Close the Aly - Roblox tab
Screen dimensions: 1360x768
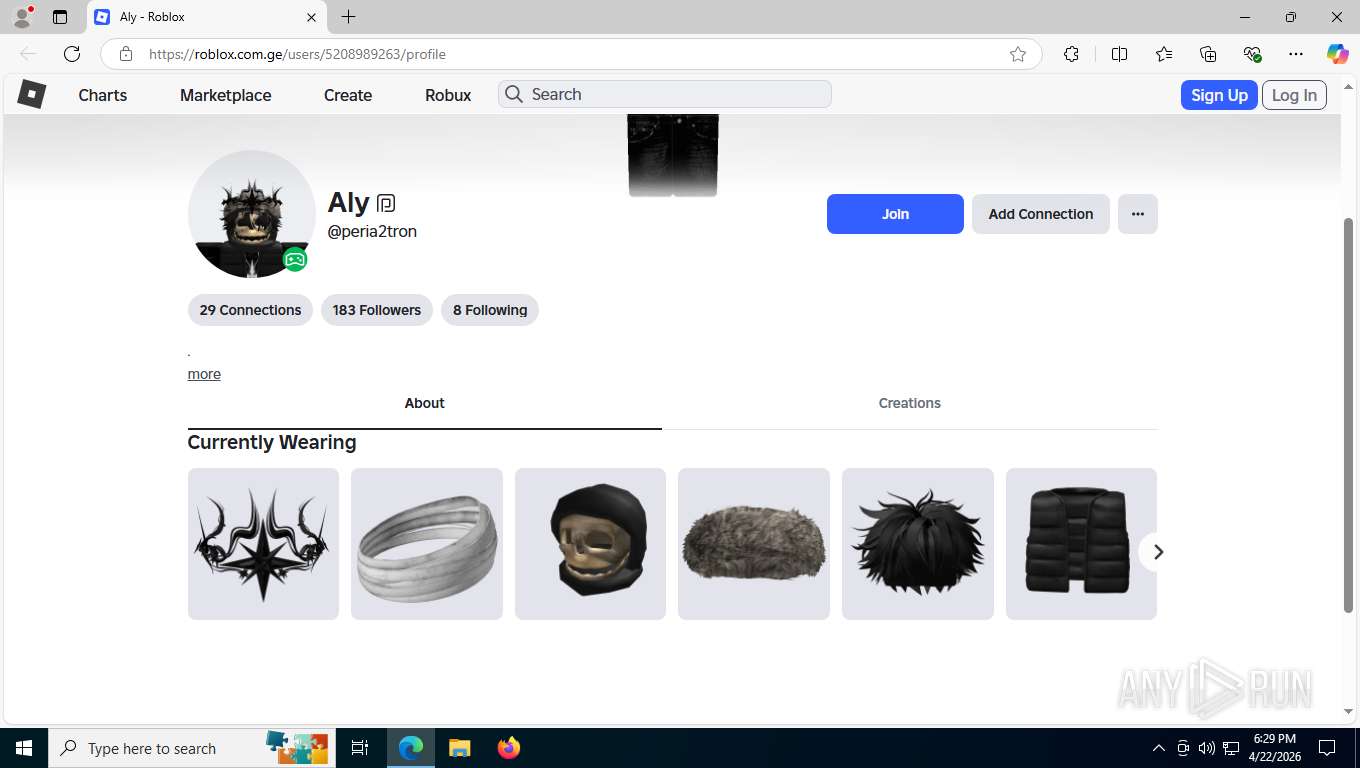click(311, 17)
